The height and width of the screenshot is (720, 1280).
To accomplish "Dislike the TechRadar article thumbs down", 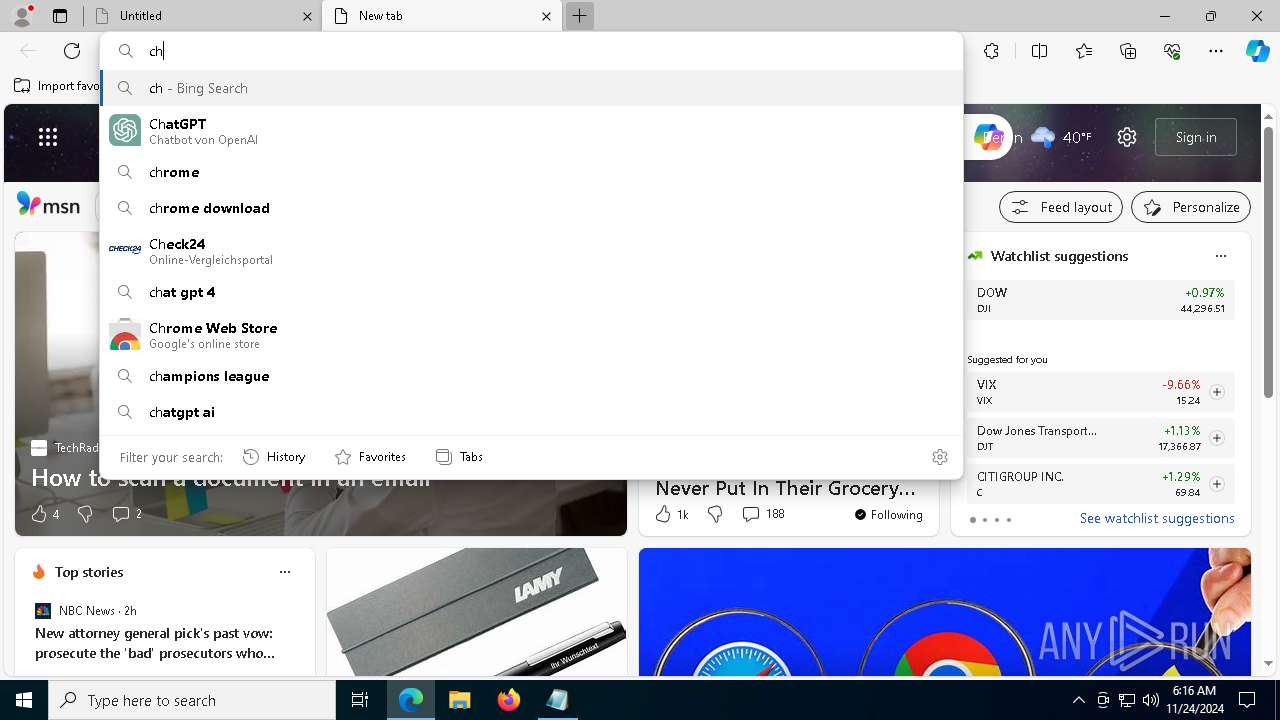I will pyautogui.click(x=85, y=514).
